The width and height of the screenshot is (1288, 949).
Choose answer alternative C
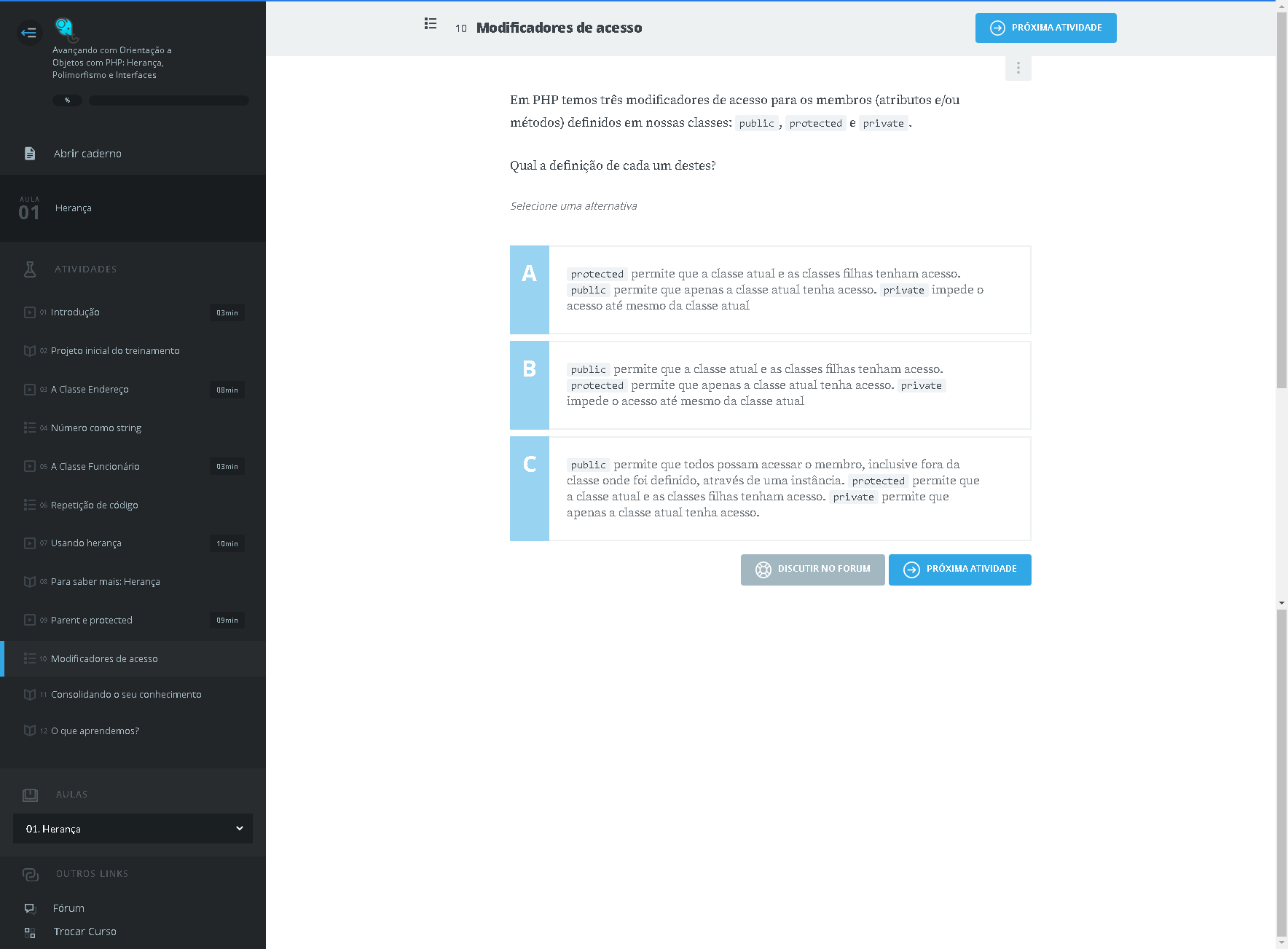tap(770, 489)
